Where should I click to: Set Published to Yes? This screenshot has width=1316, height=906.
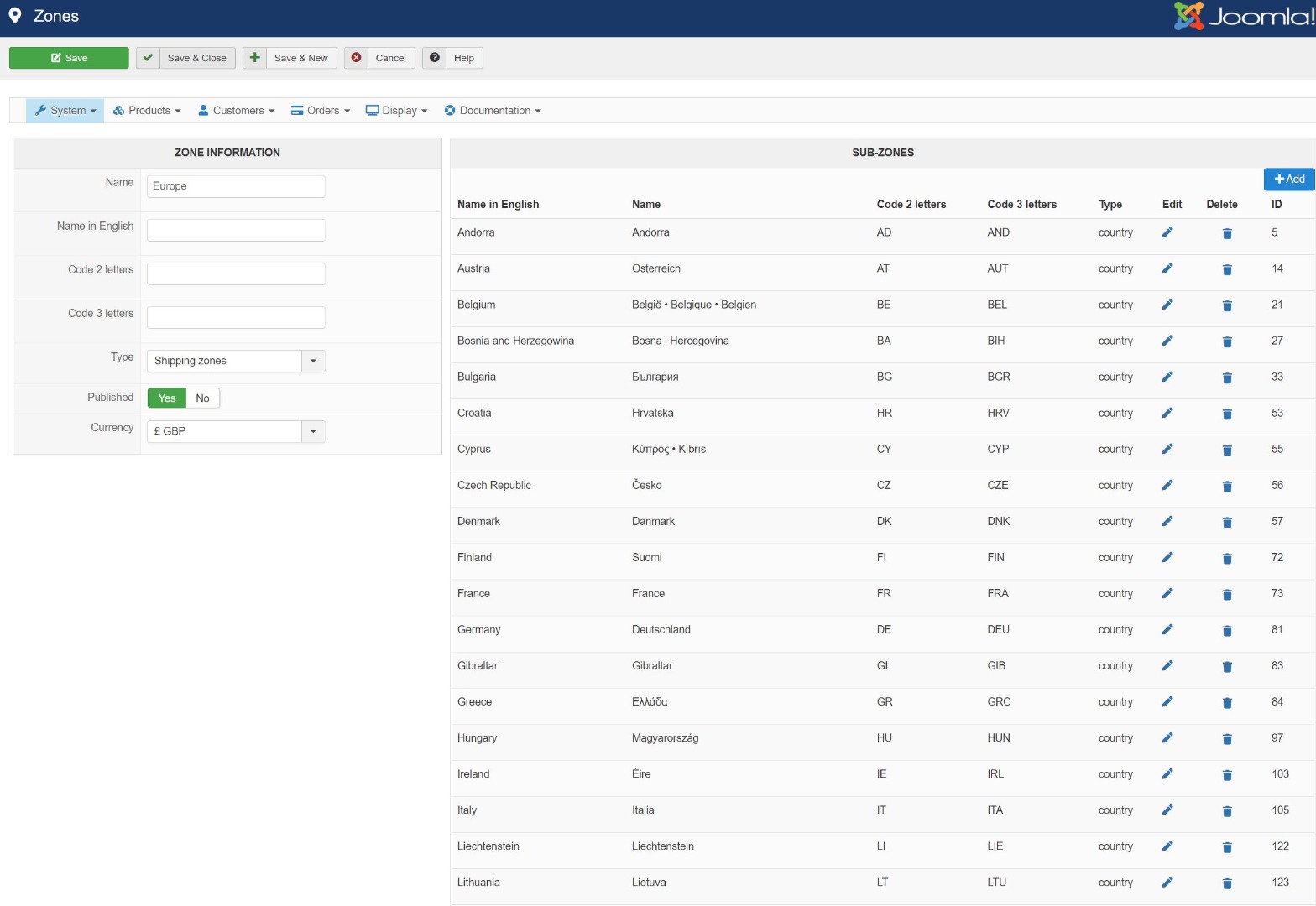click(x=167, y=398)
